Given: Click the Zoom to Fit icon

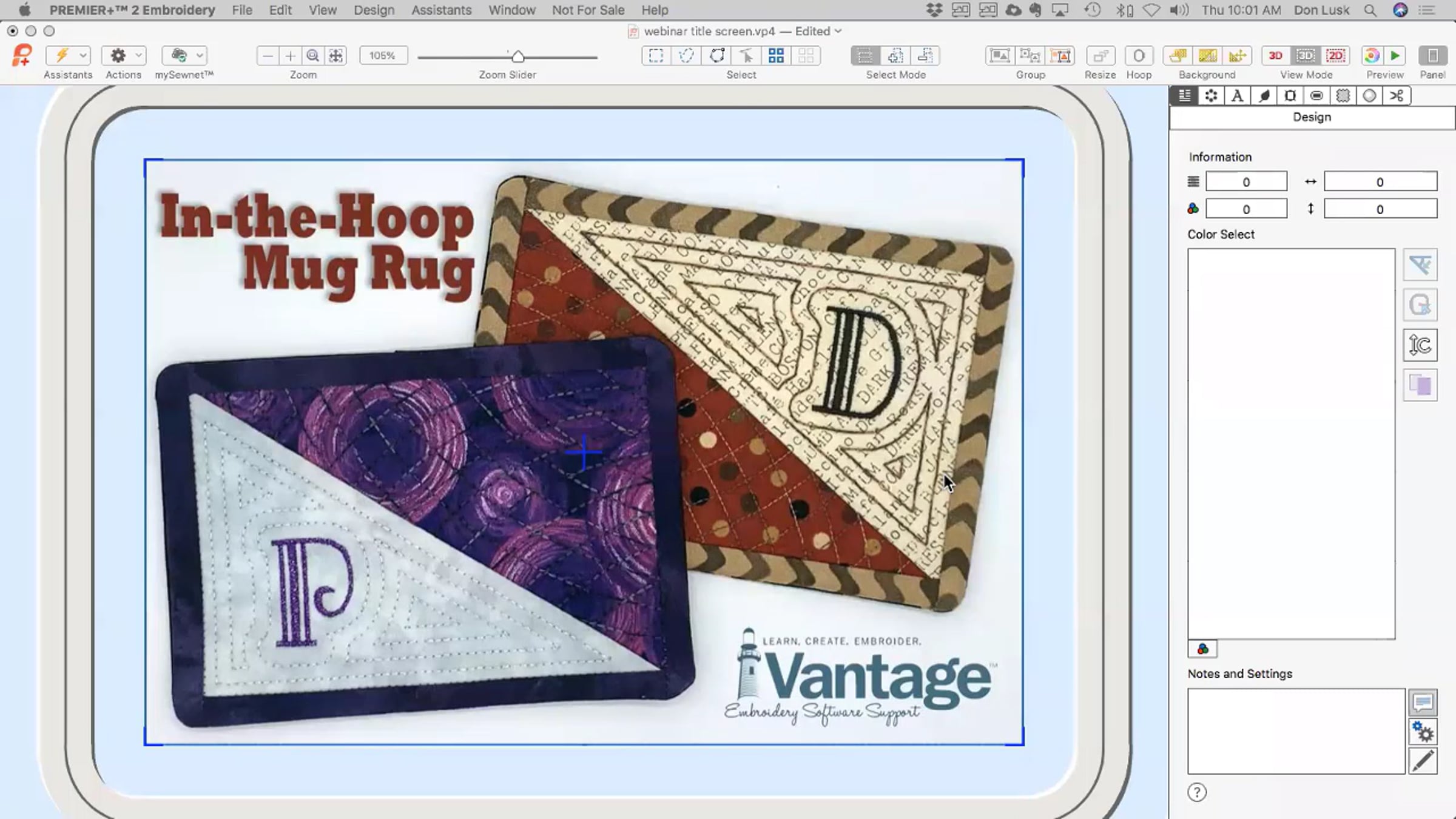Looking at the screenshot, I should [336, 56].
